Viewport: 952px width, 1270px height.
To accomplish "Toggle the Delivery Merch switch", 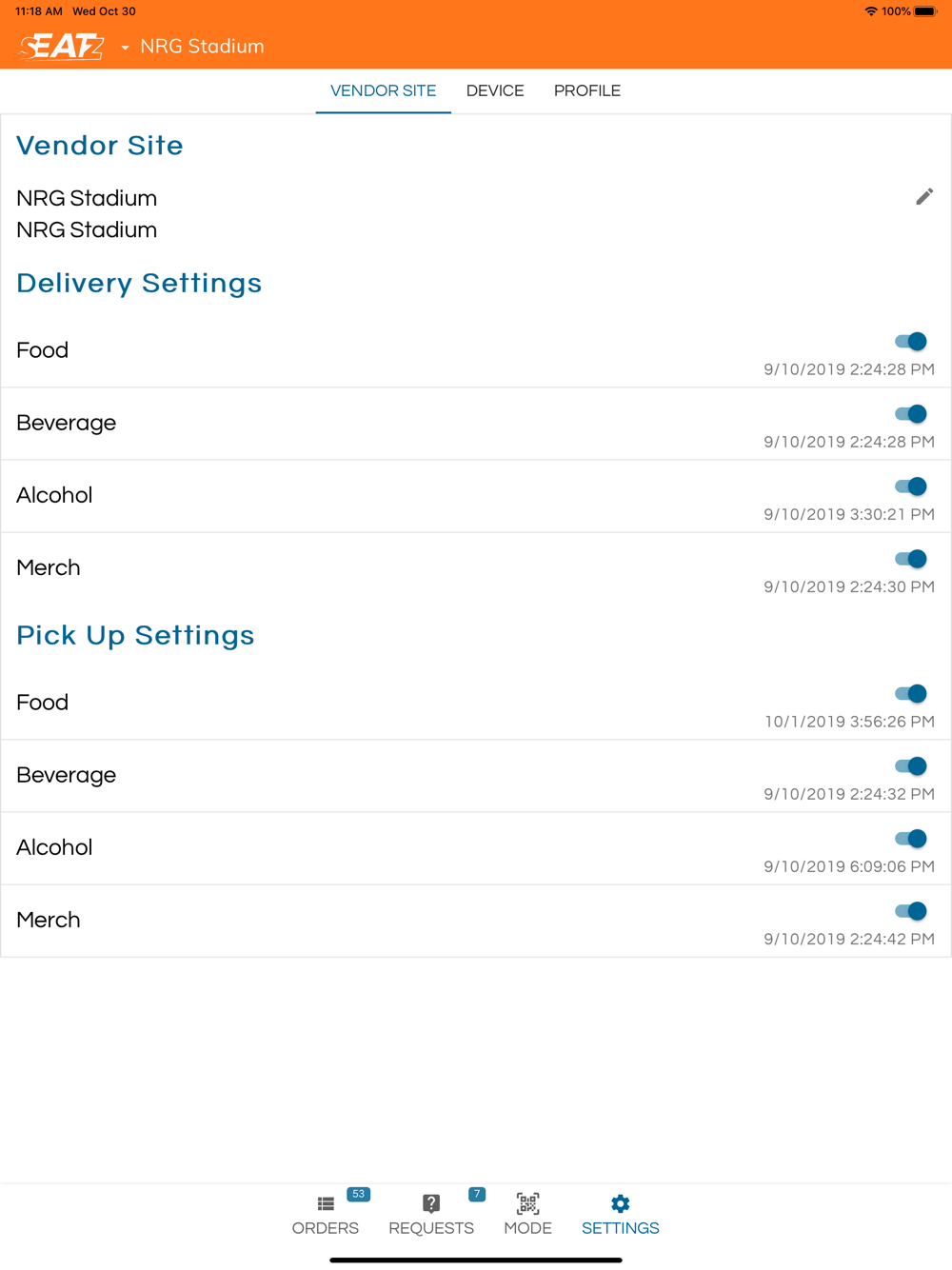I will [x=911, y=558].
